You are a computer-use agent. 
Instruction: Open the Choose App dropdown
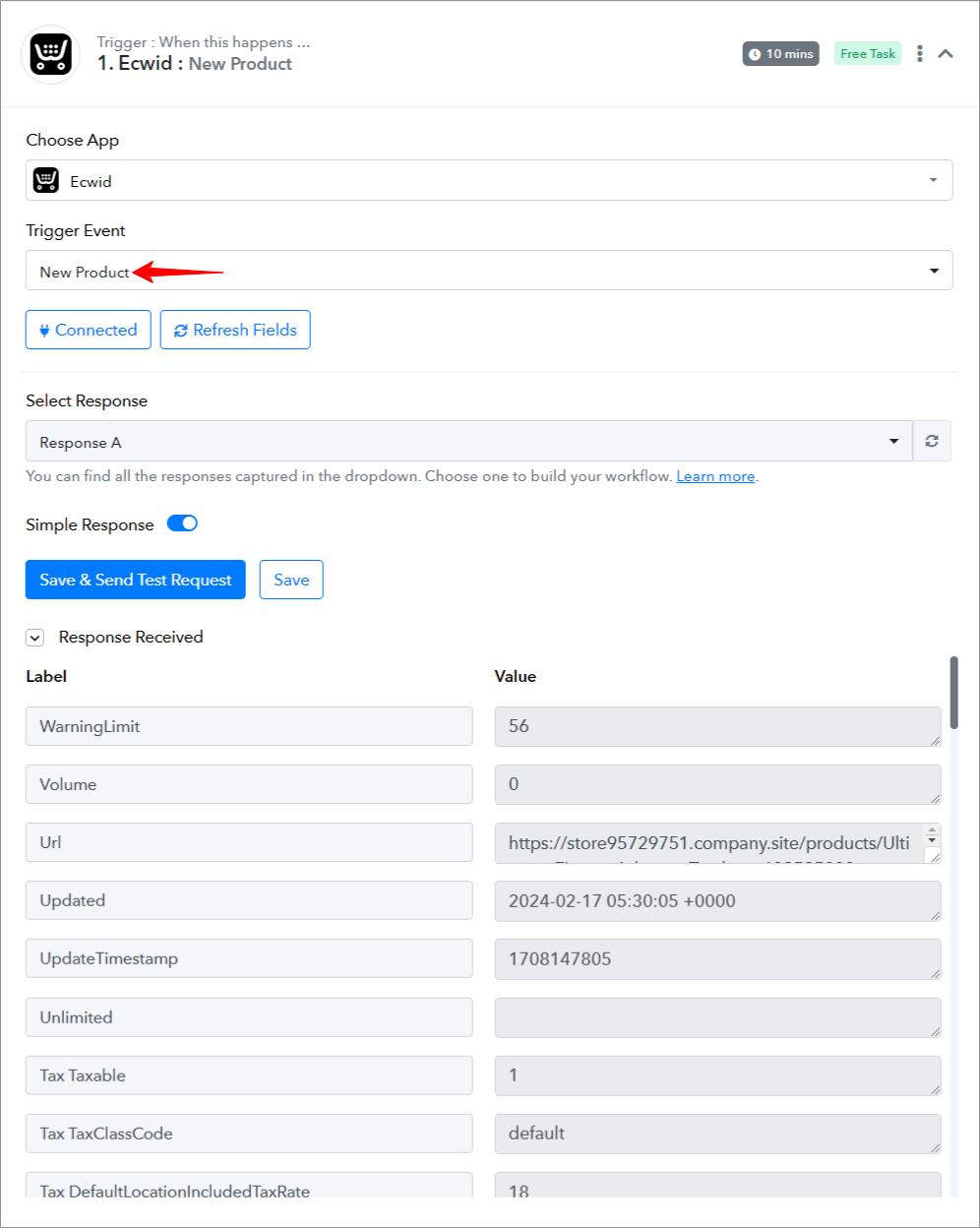[x=489, y=180]
